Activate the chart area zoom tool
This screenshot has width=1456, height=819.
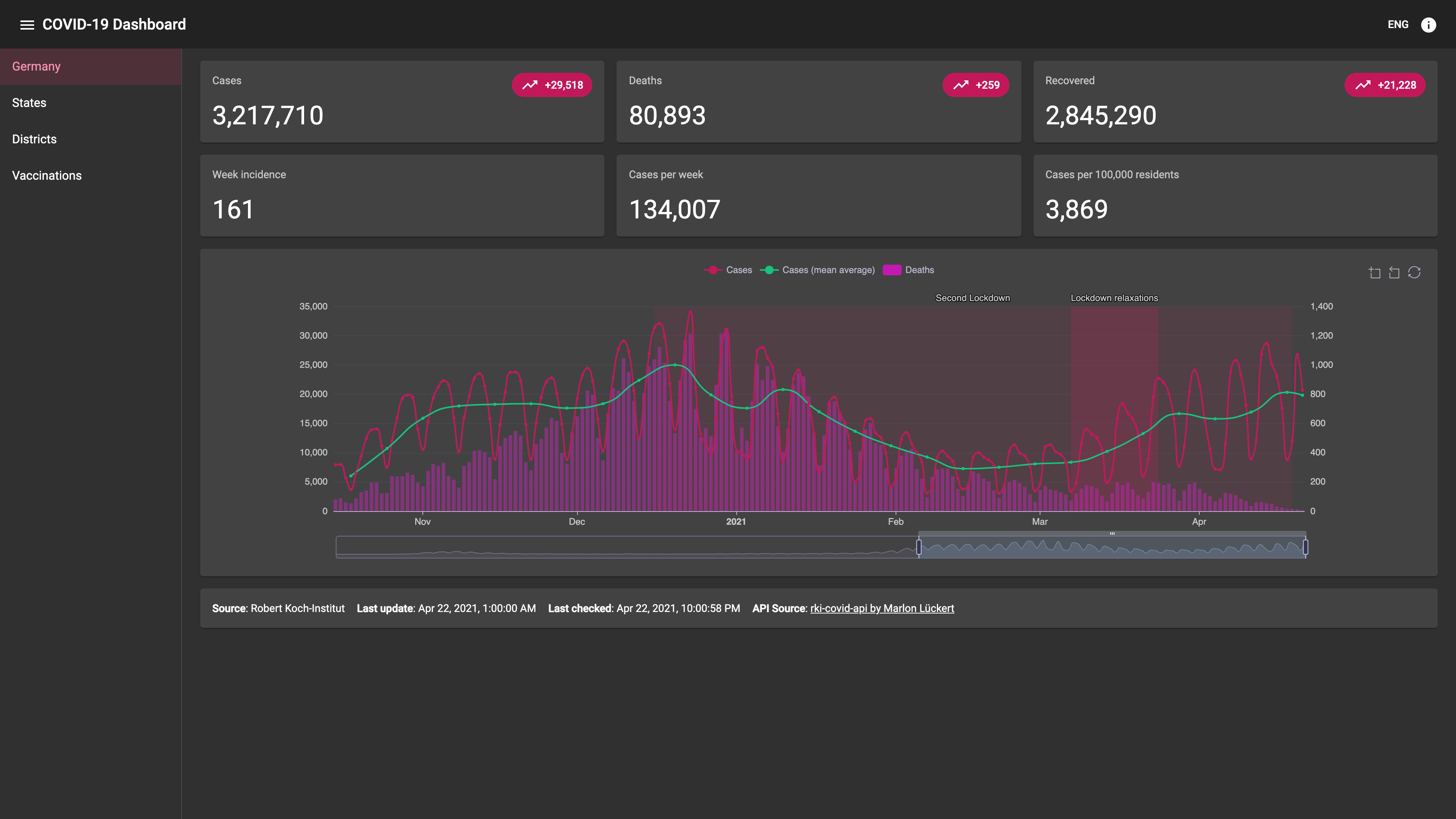pos(1374,273)
